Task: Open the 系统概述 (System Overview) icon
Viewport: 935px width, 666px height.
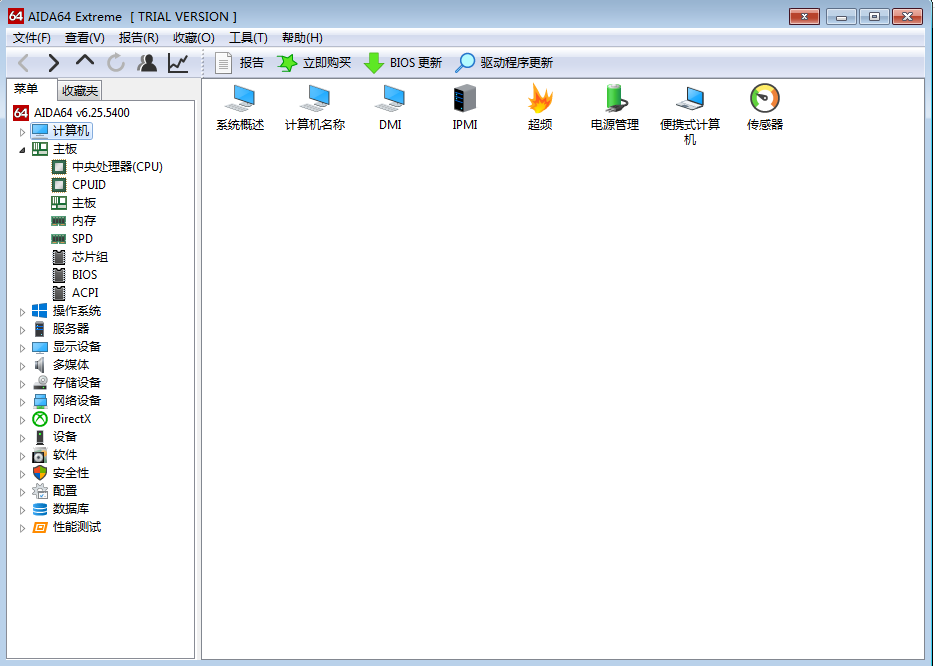Action: coord(239,107)
